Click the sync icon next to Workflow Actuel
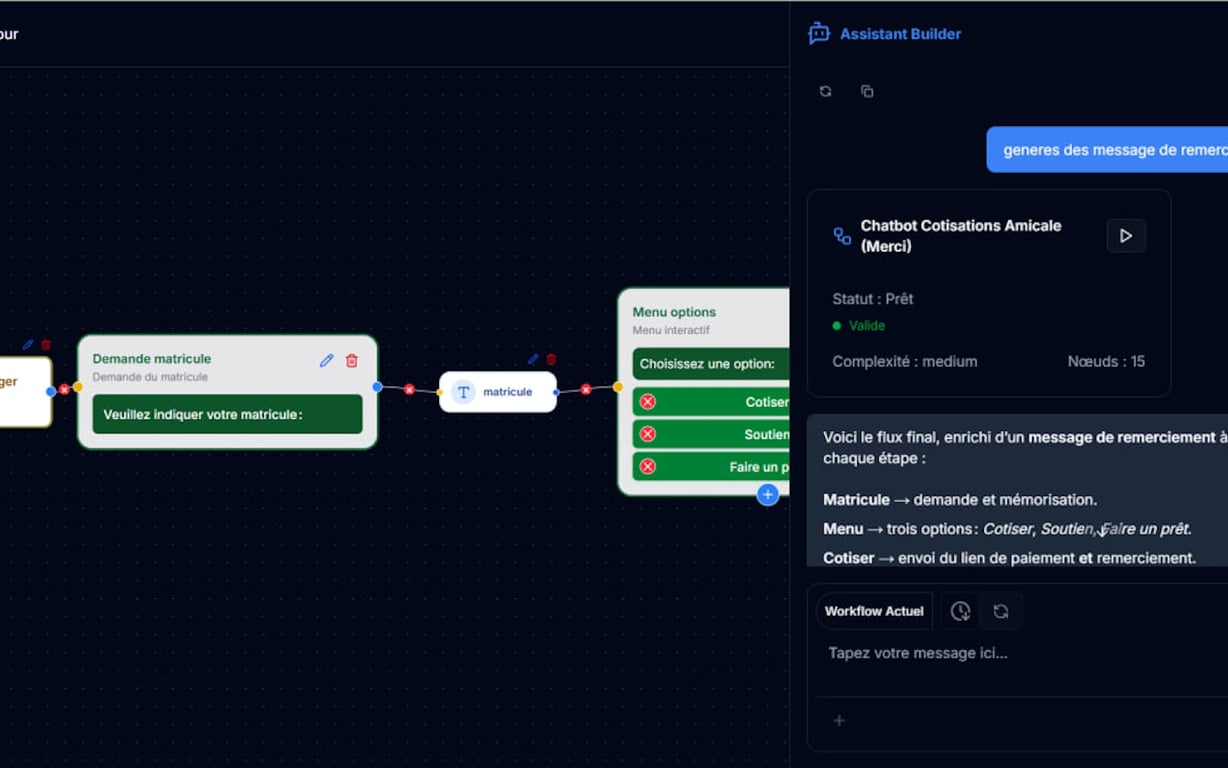 1002,611
